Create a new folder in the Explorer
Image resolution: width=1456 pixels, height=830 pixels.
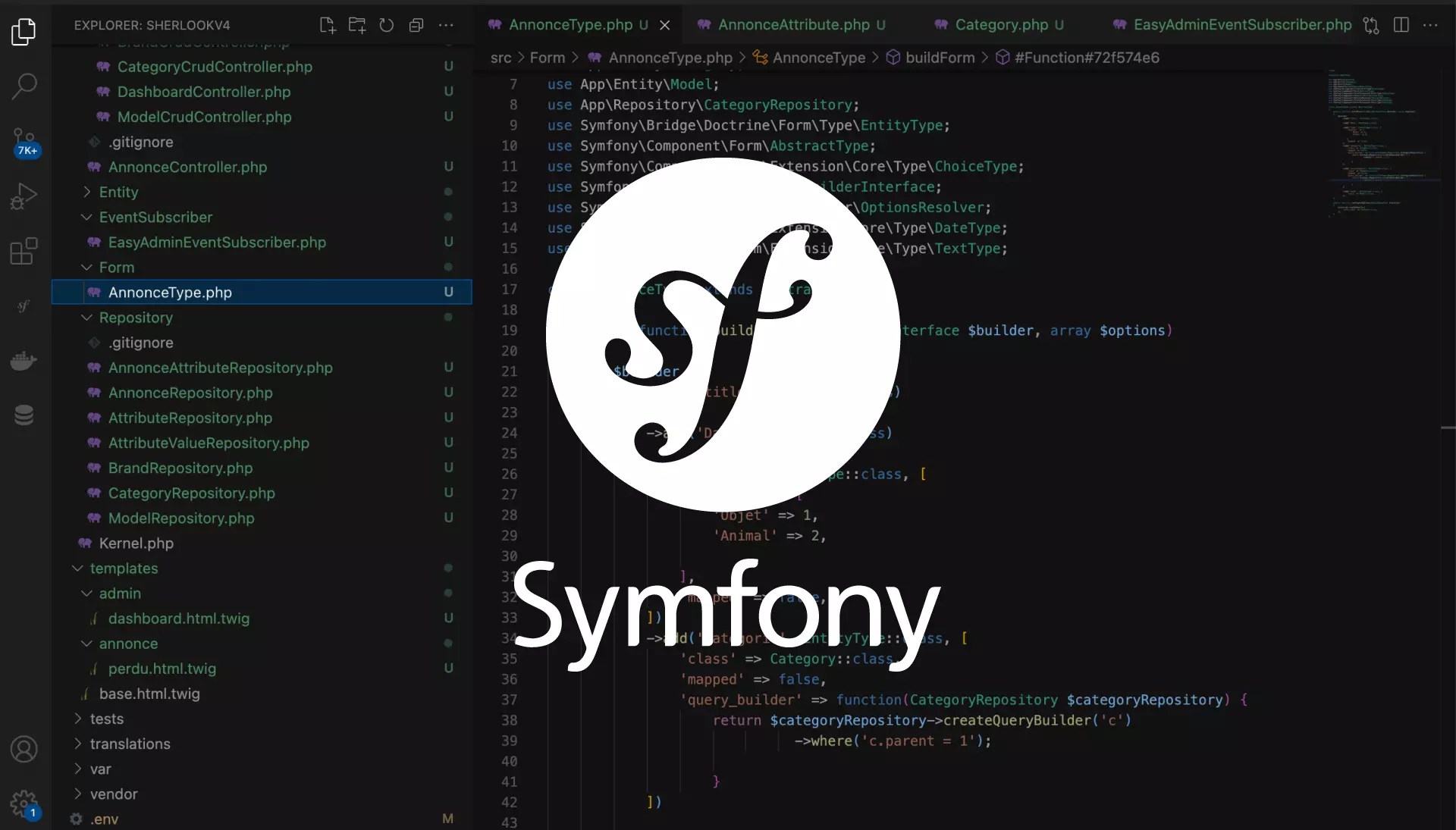pos(356,25)
